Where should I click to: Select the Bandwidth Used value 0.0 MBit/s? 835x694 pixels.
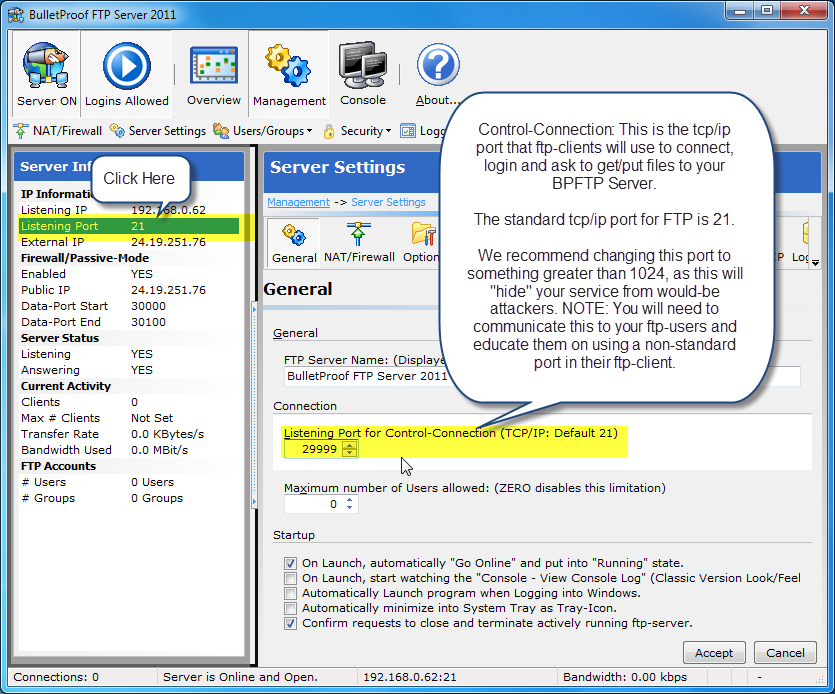tap(159, 450)
